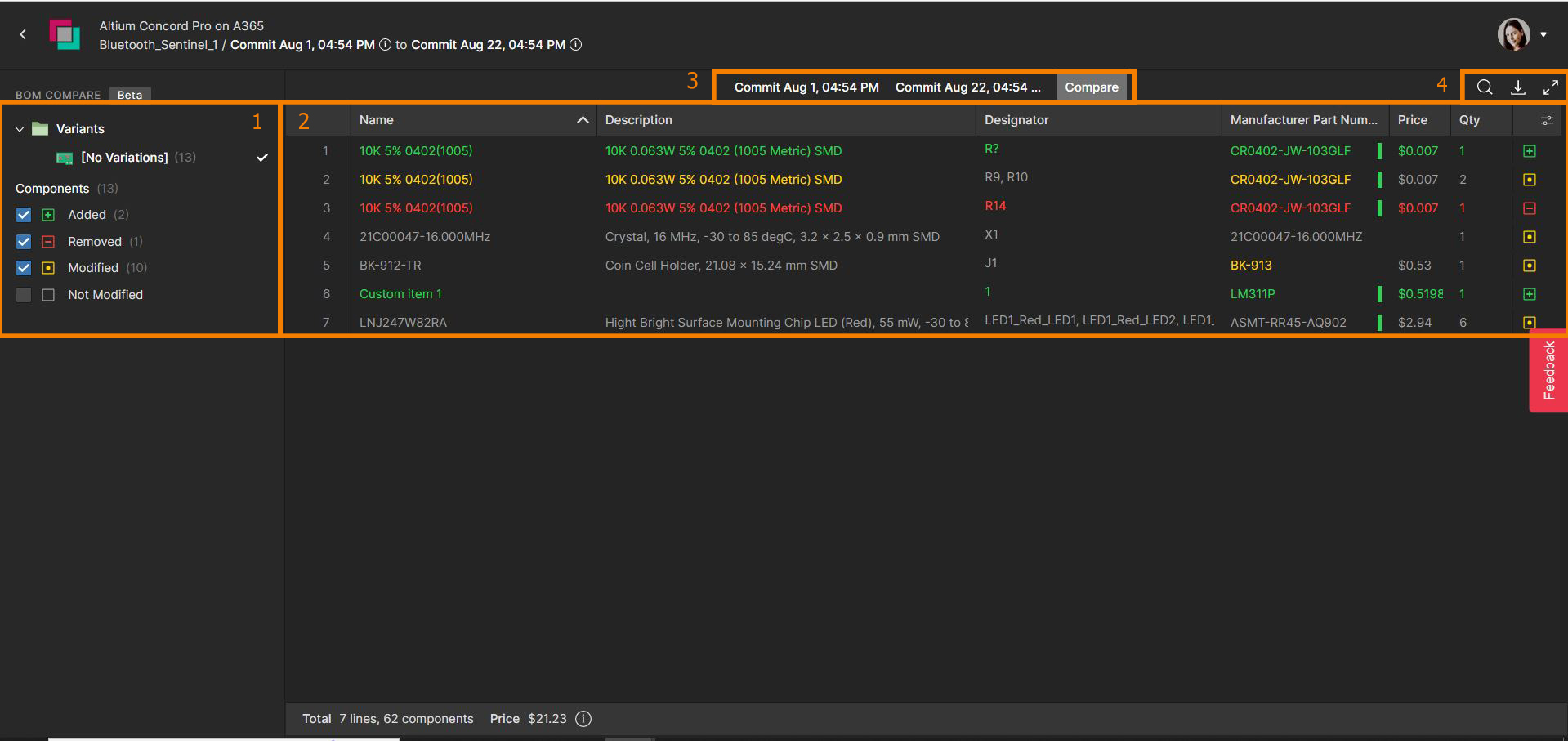Open the user account dropdown arrow
1568x741 pixels.
coord(1544,34)
